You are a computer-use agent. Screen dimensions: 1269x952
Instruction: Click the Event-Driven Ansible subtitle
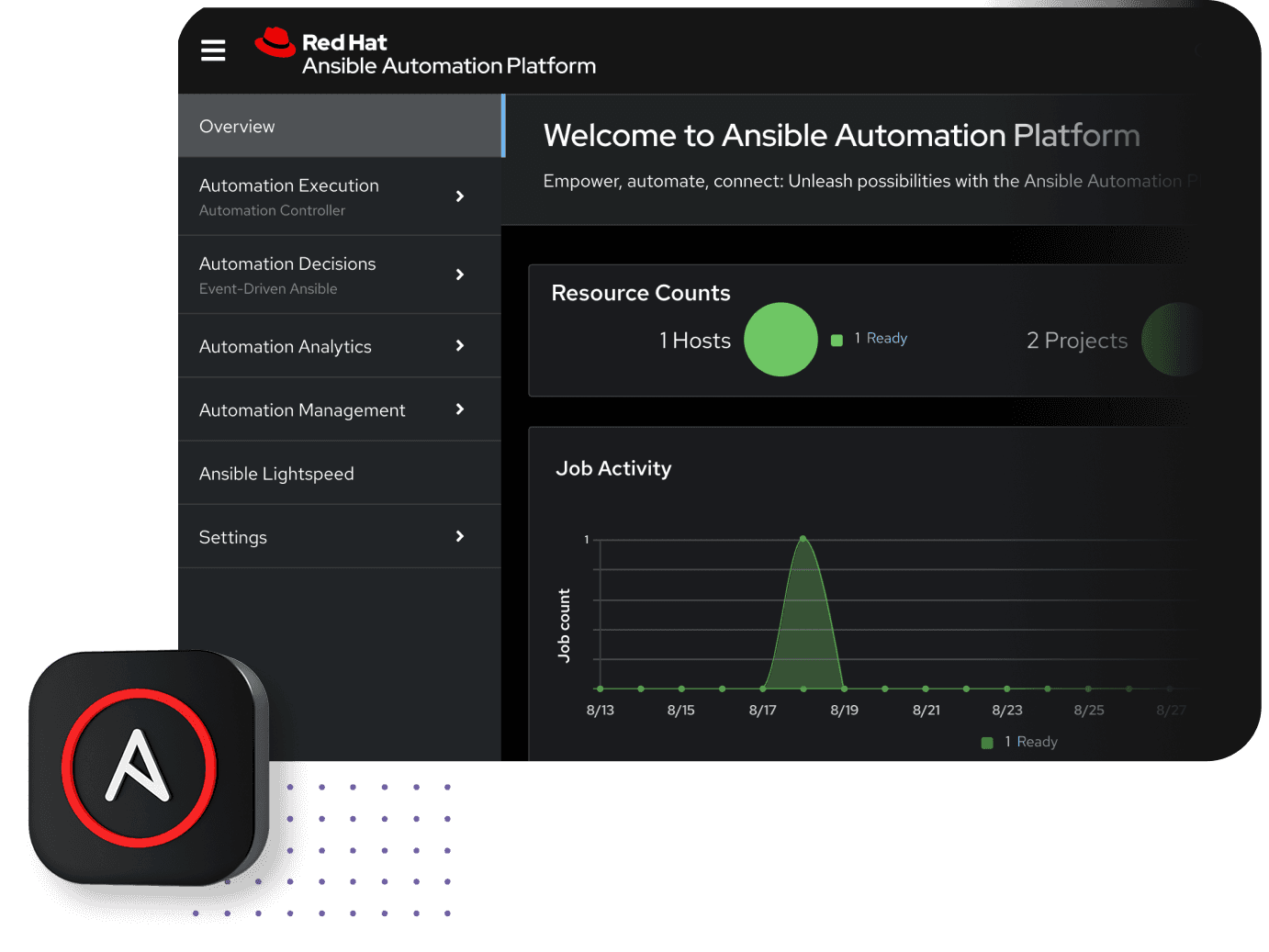point(268,288)
